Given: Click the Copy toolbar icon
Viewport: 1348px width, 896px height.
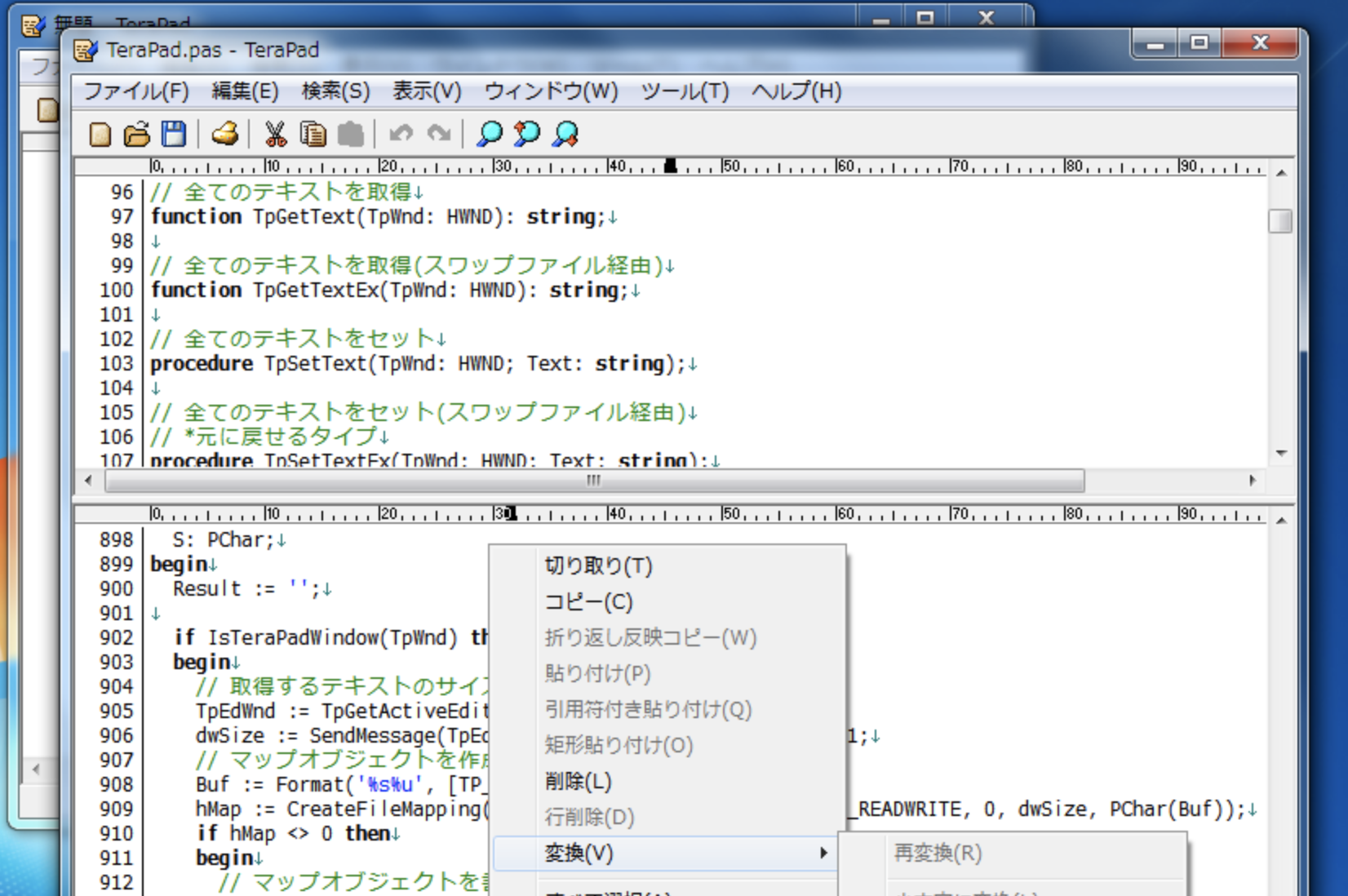Looking at the screenshot, I should coord(313,134).
